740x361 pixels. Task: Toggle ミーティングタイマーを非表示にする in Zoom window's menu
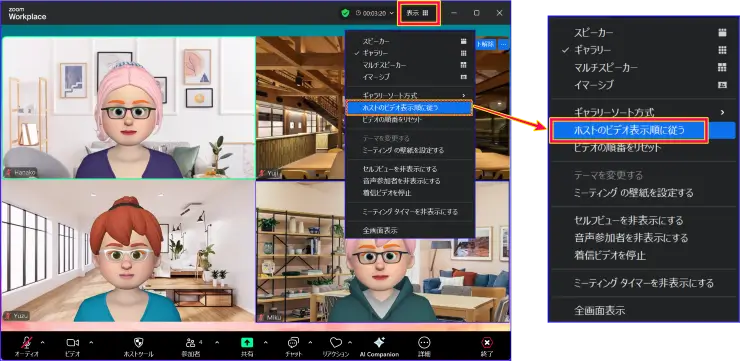click(x=410, y=212)
